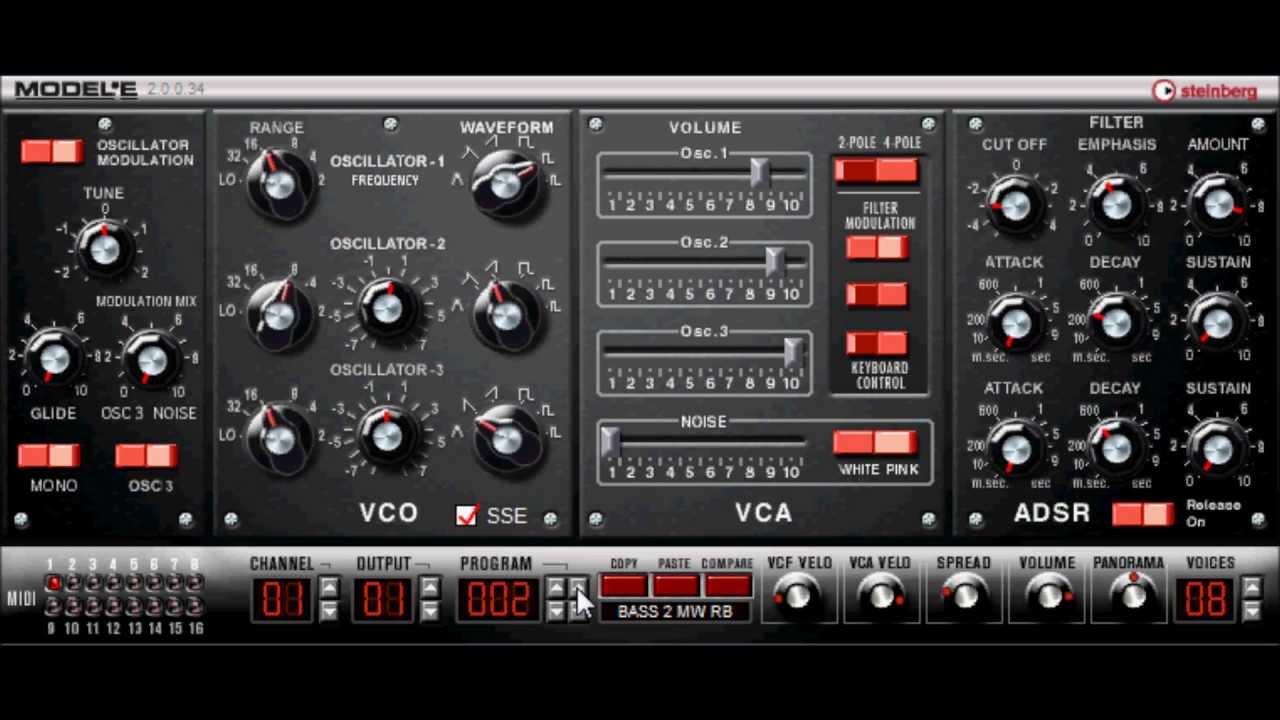Click the Osc.1 volume slider handle
Image resolution: width=1280 pixels, height=720 pixels.
[759, 172]
